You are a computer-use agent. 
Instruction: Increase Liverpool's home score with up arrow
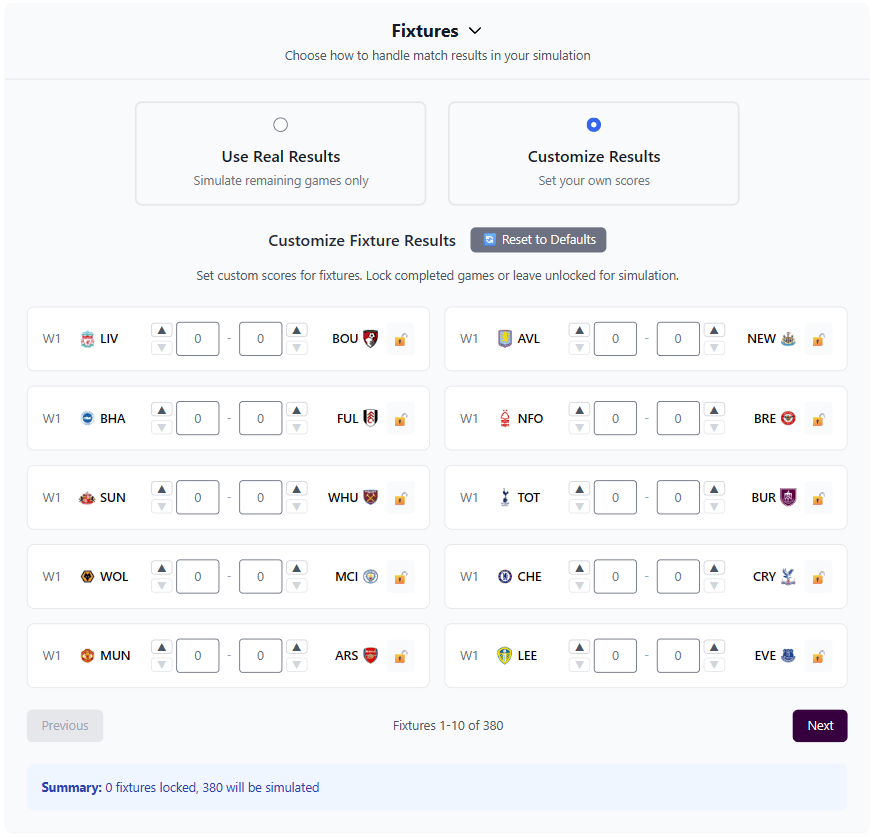(162, 330)
